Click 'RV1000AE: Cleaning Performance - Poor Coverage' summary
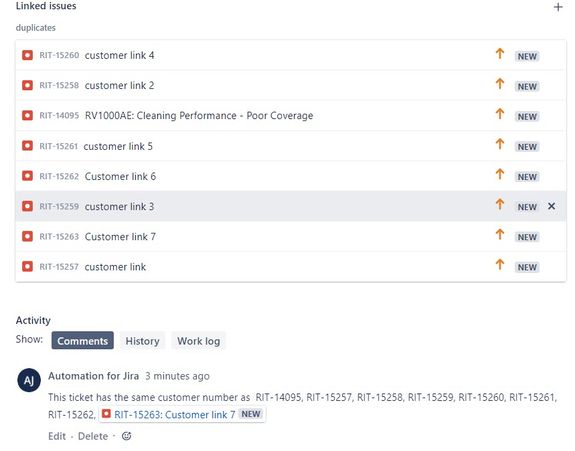The width and height of the screenshot is (575, 451). point(199,116)
